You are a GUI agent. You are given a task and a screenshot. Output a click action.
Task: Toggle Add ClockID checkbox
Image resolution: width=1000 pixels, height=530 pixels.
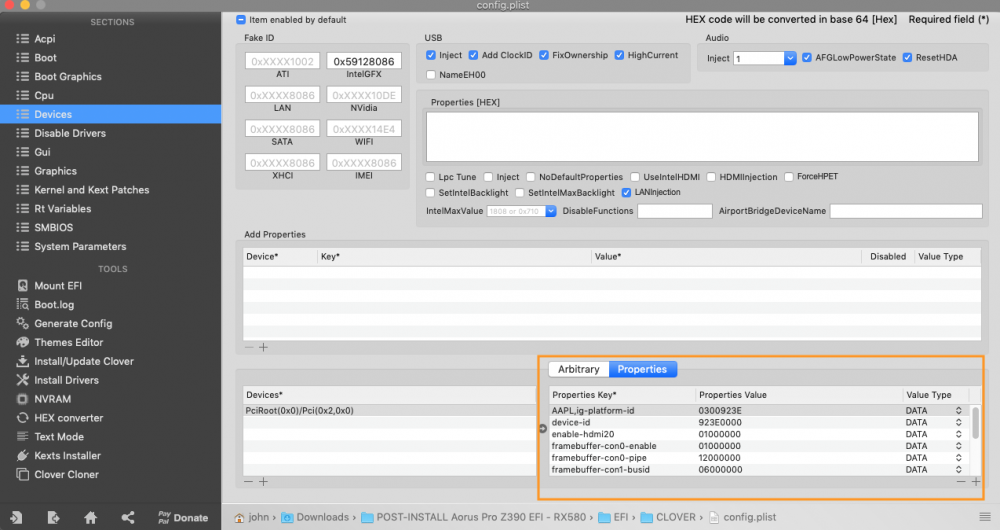(473, 55)
